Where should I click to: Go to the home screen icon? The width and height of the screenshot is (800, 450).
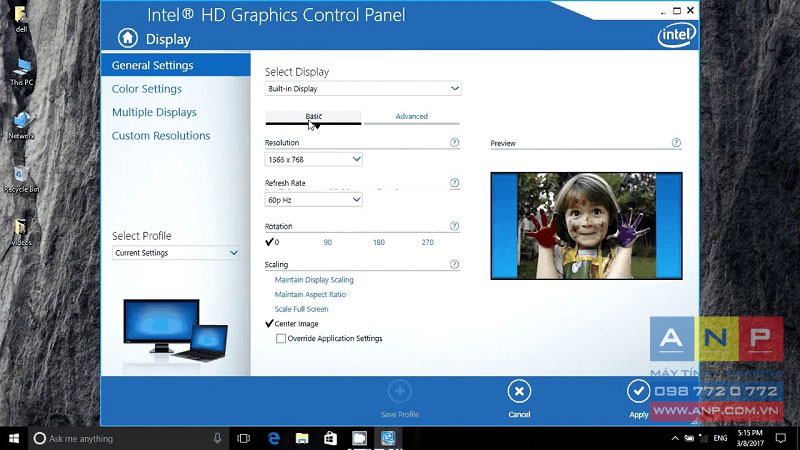click(x=128, y=38)
